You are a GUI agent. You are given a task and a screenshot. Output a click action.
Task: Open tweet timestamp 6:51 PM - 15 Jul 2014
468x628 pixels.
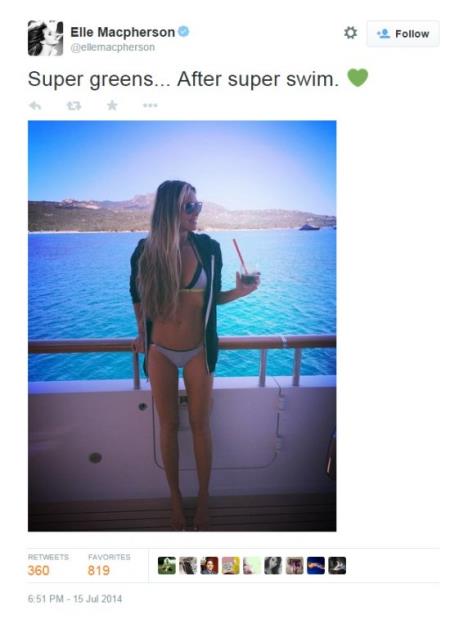pyautogui.click(x=75, y=599)
